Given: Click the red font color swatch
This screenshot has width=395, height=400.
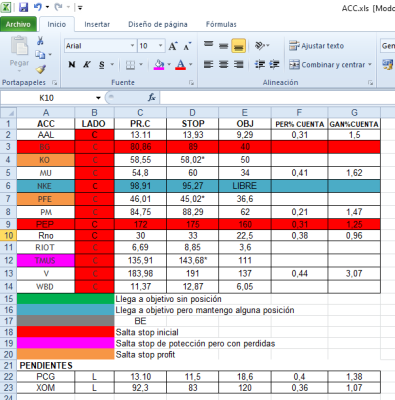Looking at the screenshot, I should pyautogui.click(x=180, y=64).
